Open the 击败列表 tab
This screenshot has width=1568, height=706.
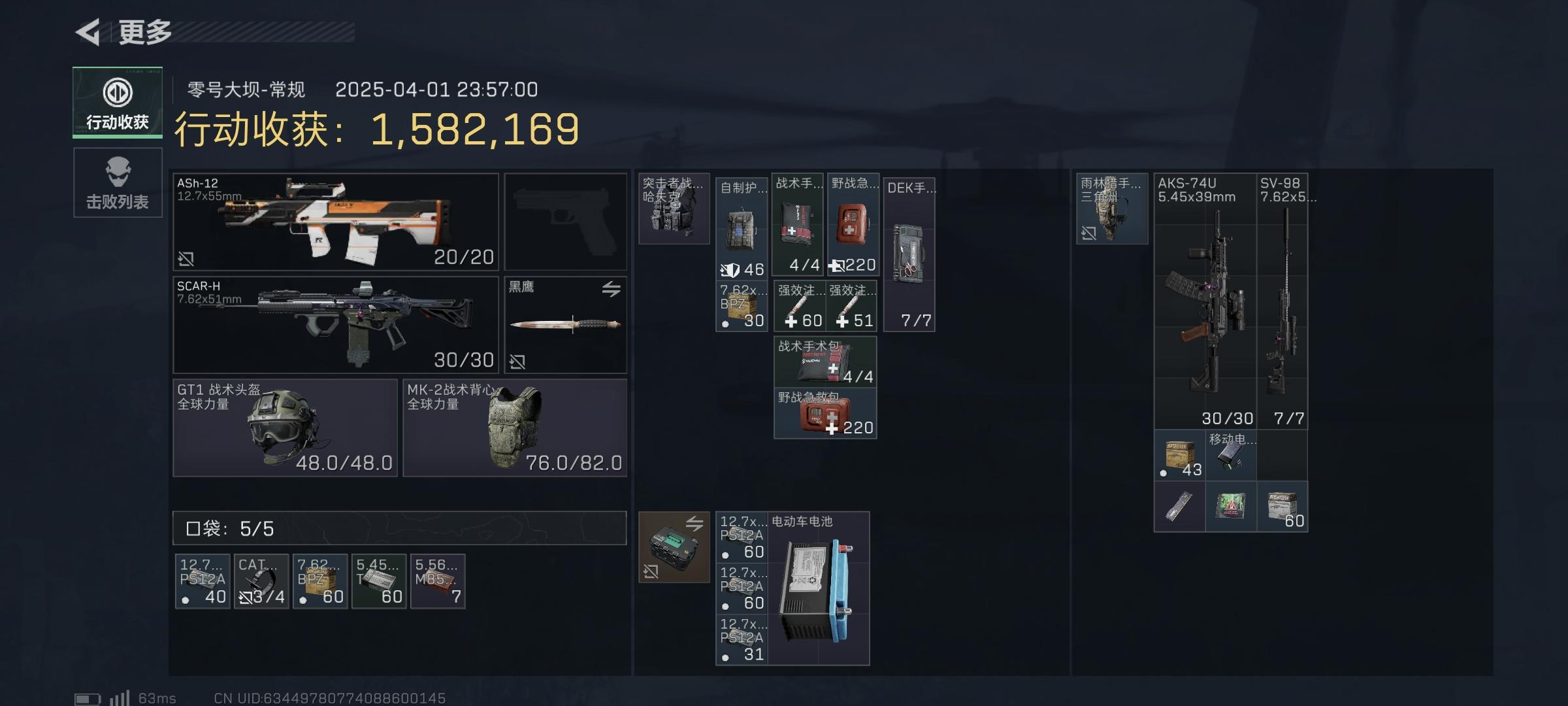tap(118, 182)
